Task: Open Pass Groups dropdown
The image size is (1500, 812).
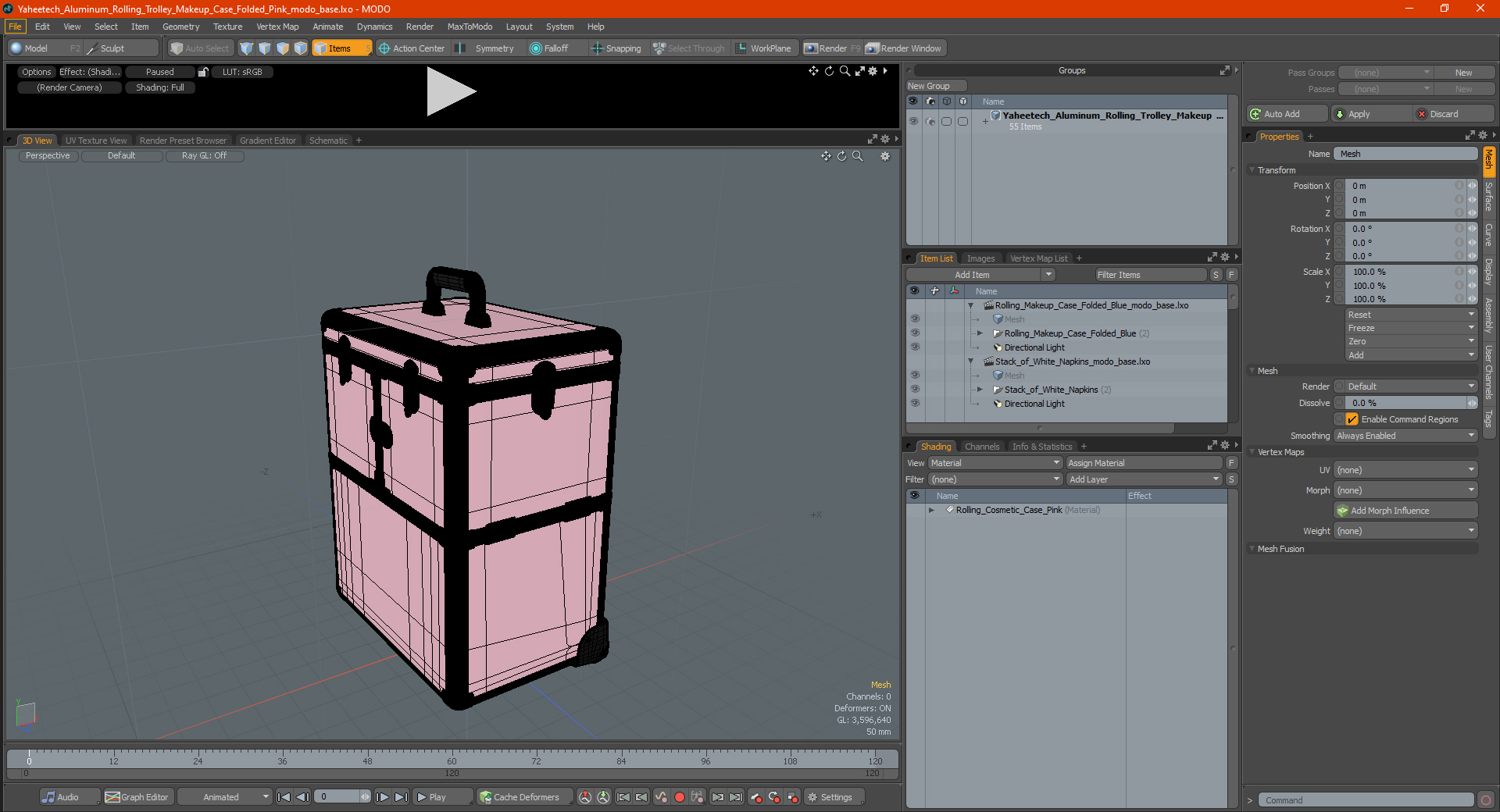Action: 1385,73
